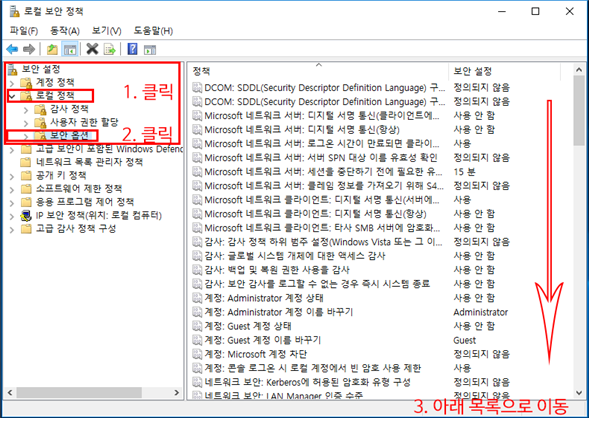589x422 pixels.
Task: Select Microsoft 네트워크 클라이언트: 디지털 서명 통신(항상)
Action: click(x=316, y=214)
